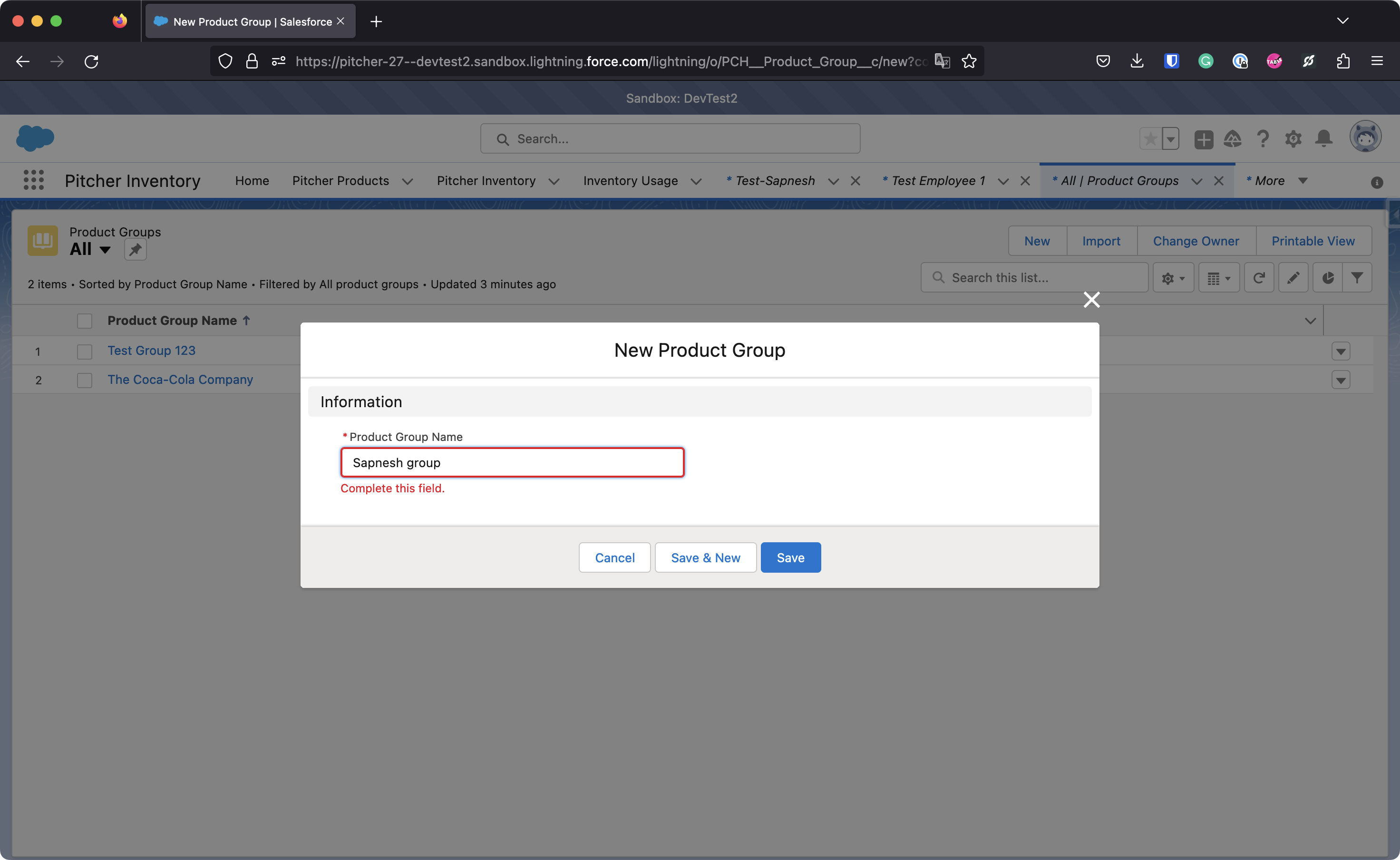Pin the current list view
The width and height of the screenshot is (1400, 860).
click(x=136, y=250)
